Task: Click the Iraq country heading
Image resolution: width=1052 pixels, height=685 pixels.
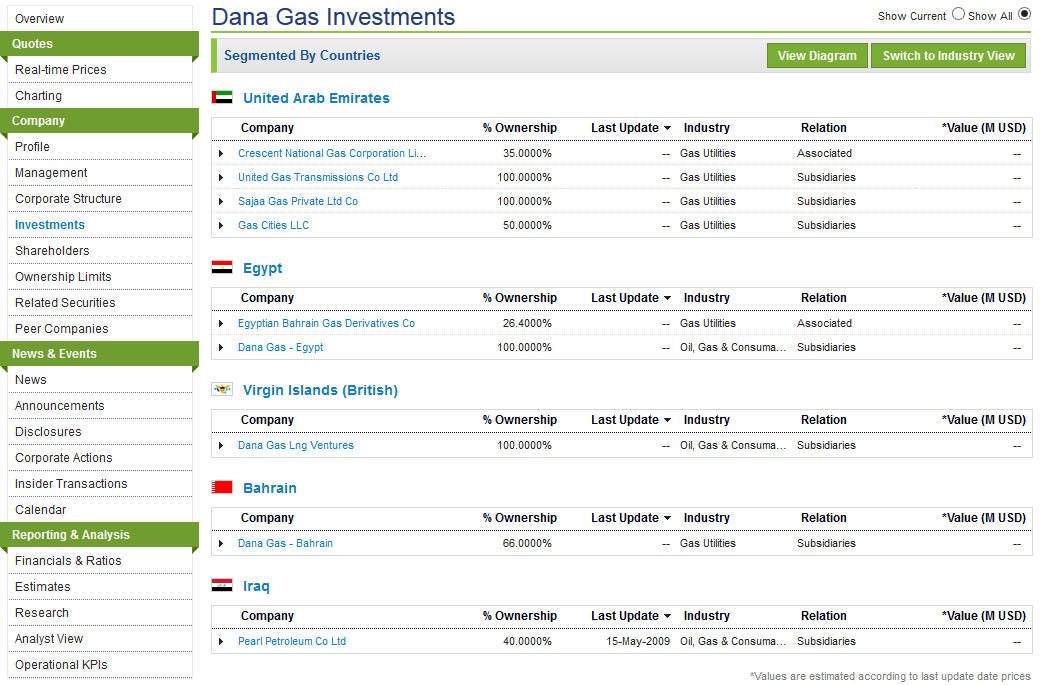Action: tap(256, 587)
